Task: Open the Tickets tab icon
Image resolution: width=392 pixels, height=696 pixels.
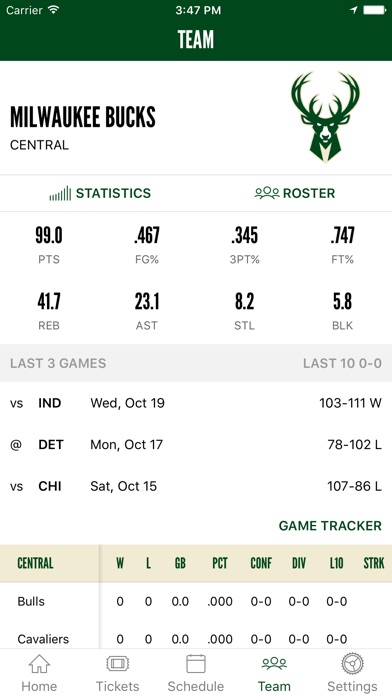Action: (118, 664)
